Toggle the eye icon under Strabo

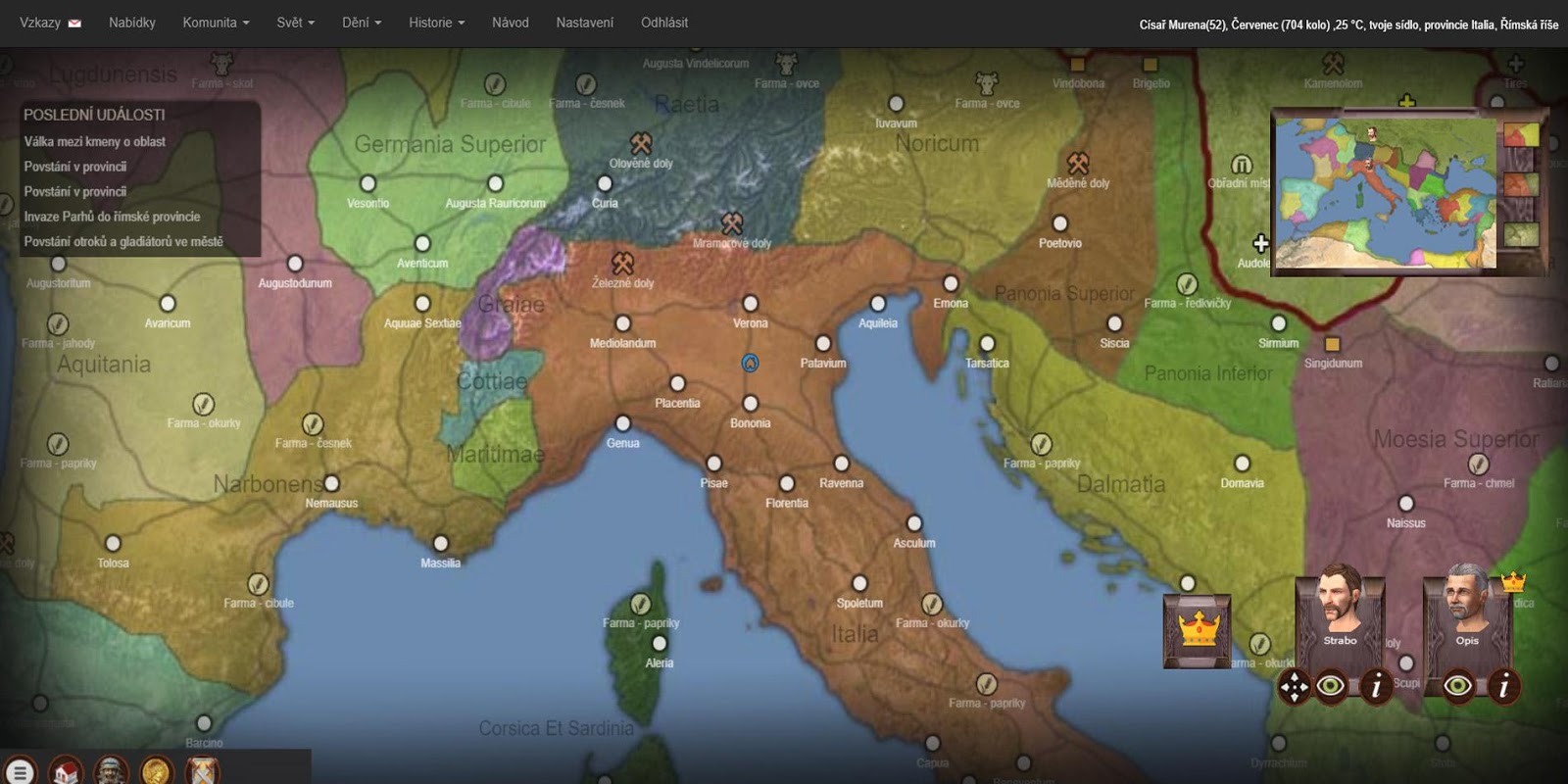coord(1331,685)
